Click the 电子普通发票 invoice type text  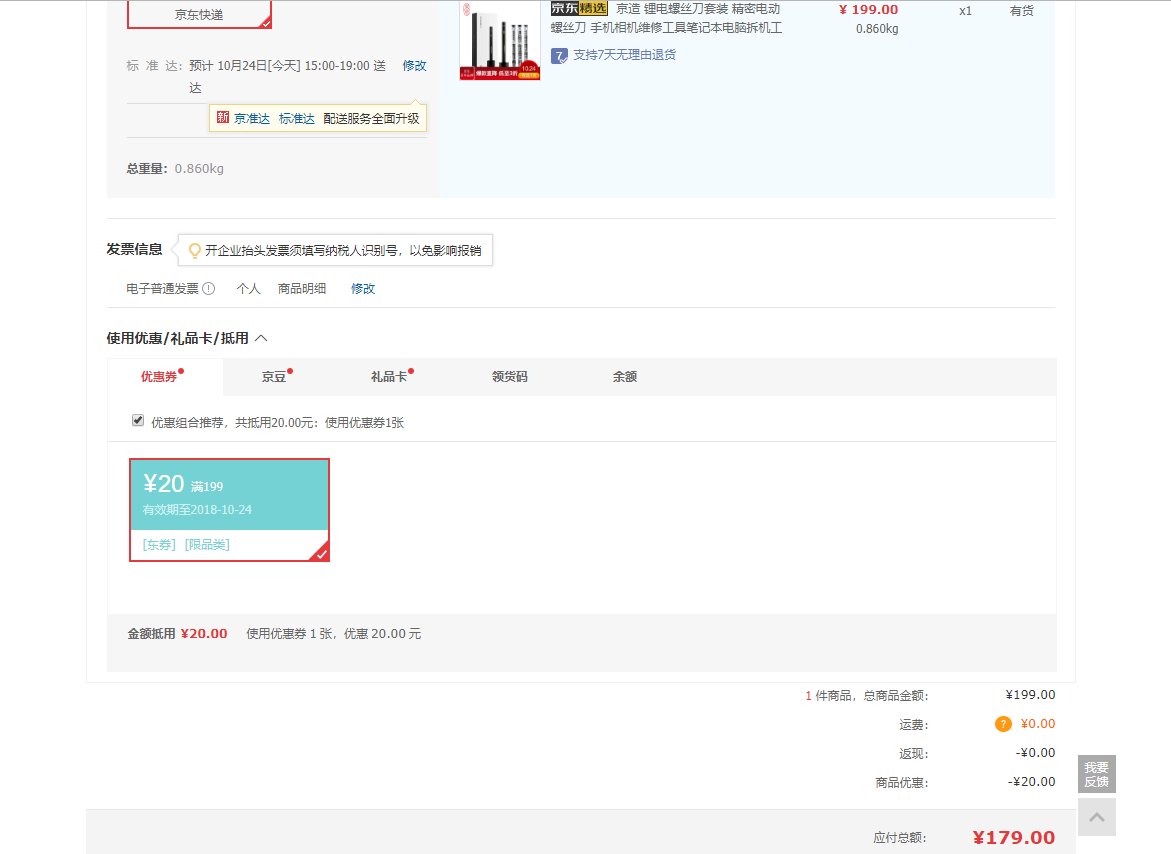coord(163,289)
